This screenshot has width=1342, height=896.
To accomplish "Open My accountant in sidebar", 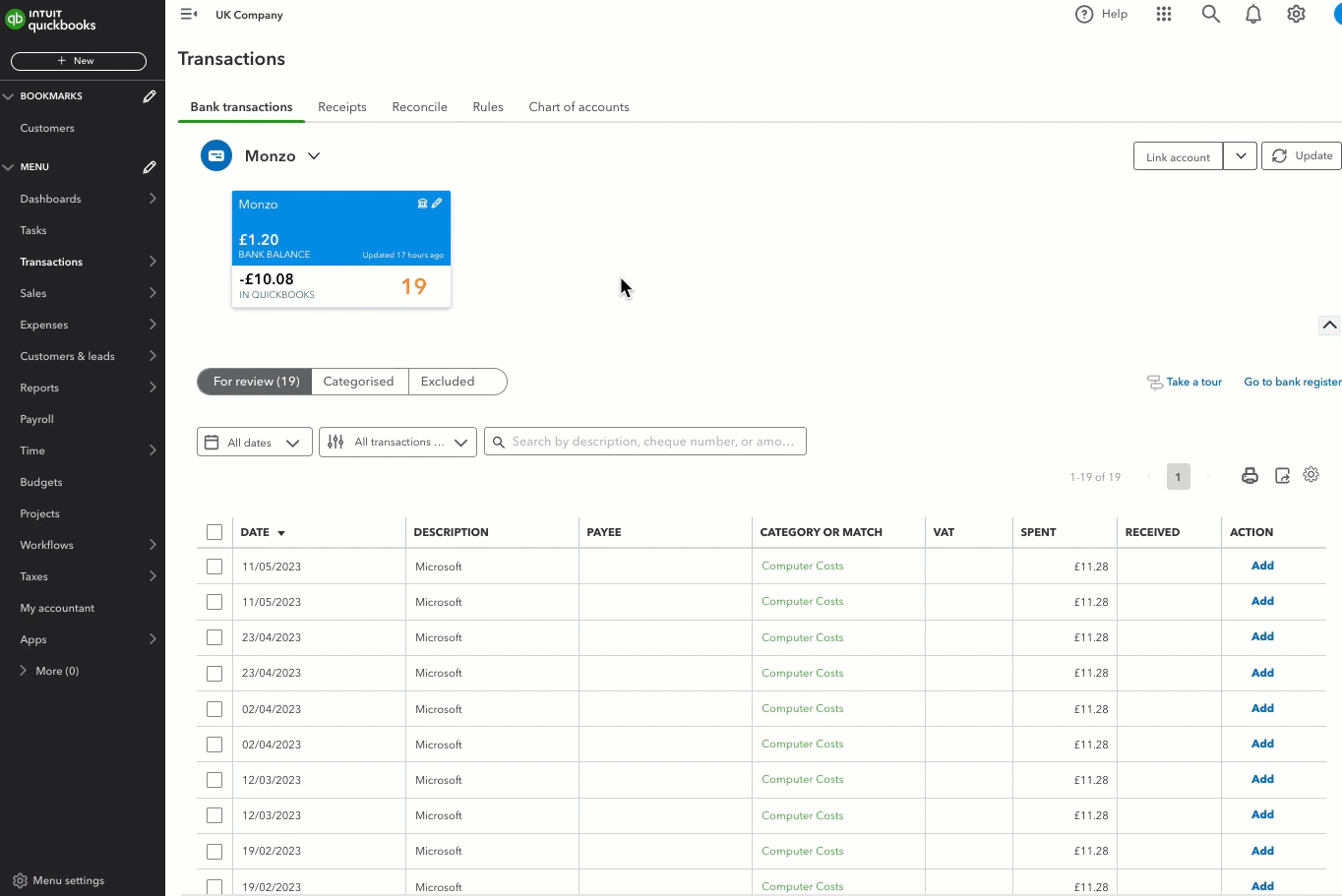I will pyautogui.click(x=57, y=608).
